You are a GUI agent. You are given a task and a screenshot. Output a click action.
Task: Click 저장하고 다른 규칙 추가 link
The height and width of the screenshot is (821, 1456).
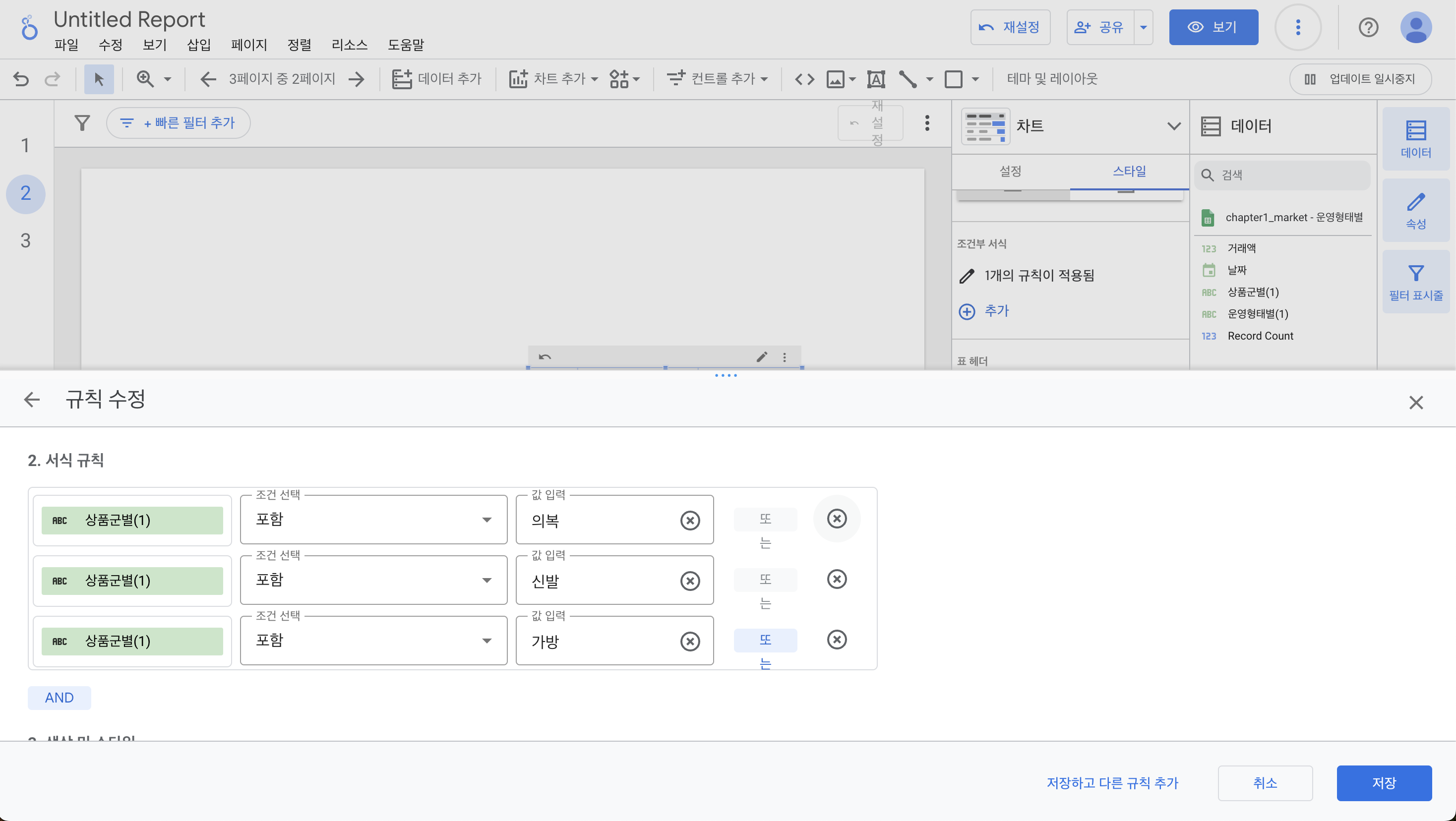[1112, 782]
